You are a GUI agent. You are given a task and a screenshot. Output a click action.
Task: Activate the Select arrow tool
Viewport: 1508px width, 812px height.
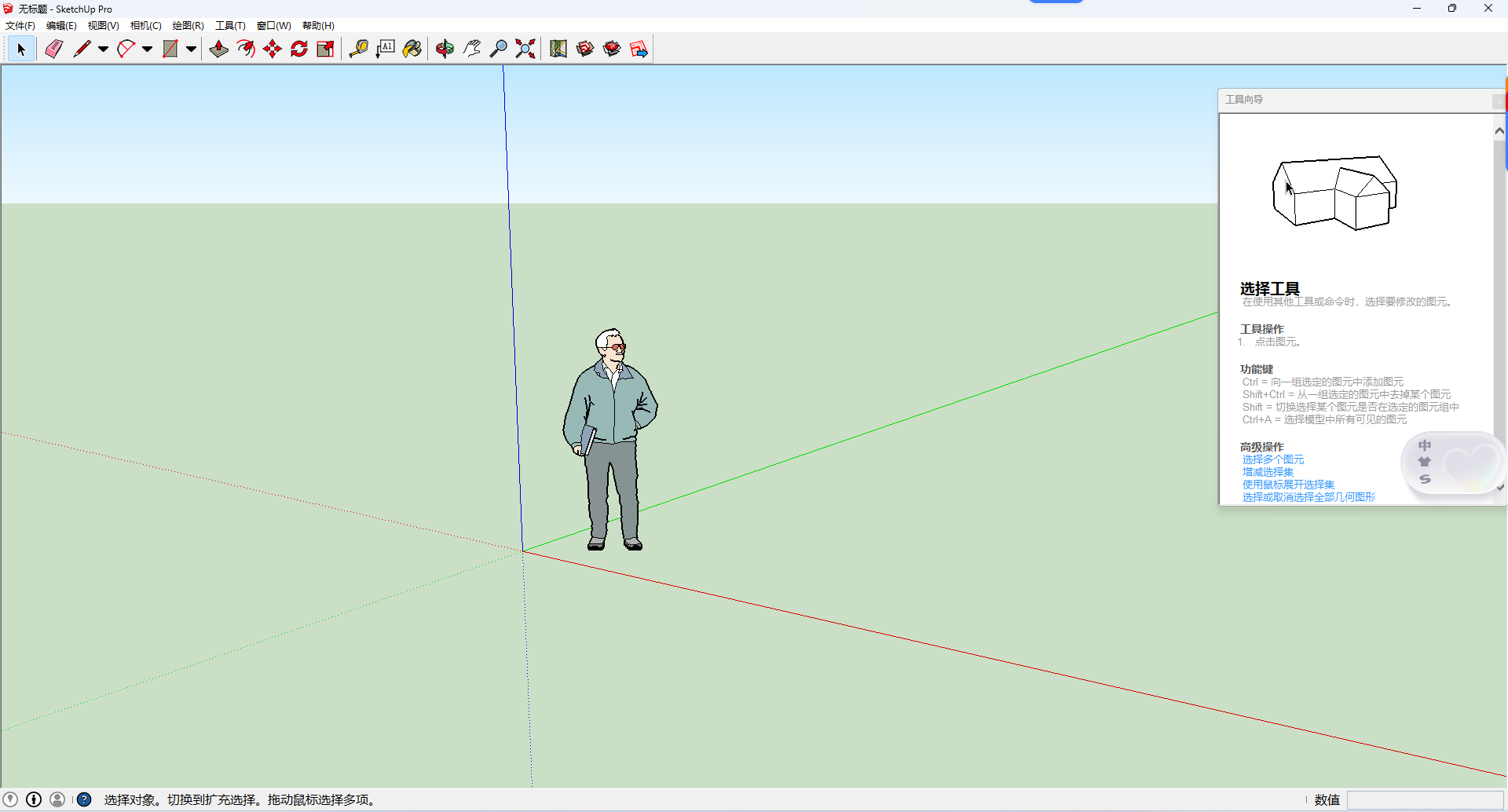20,48
